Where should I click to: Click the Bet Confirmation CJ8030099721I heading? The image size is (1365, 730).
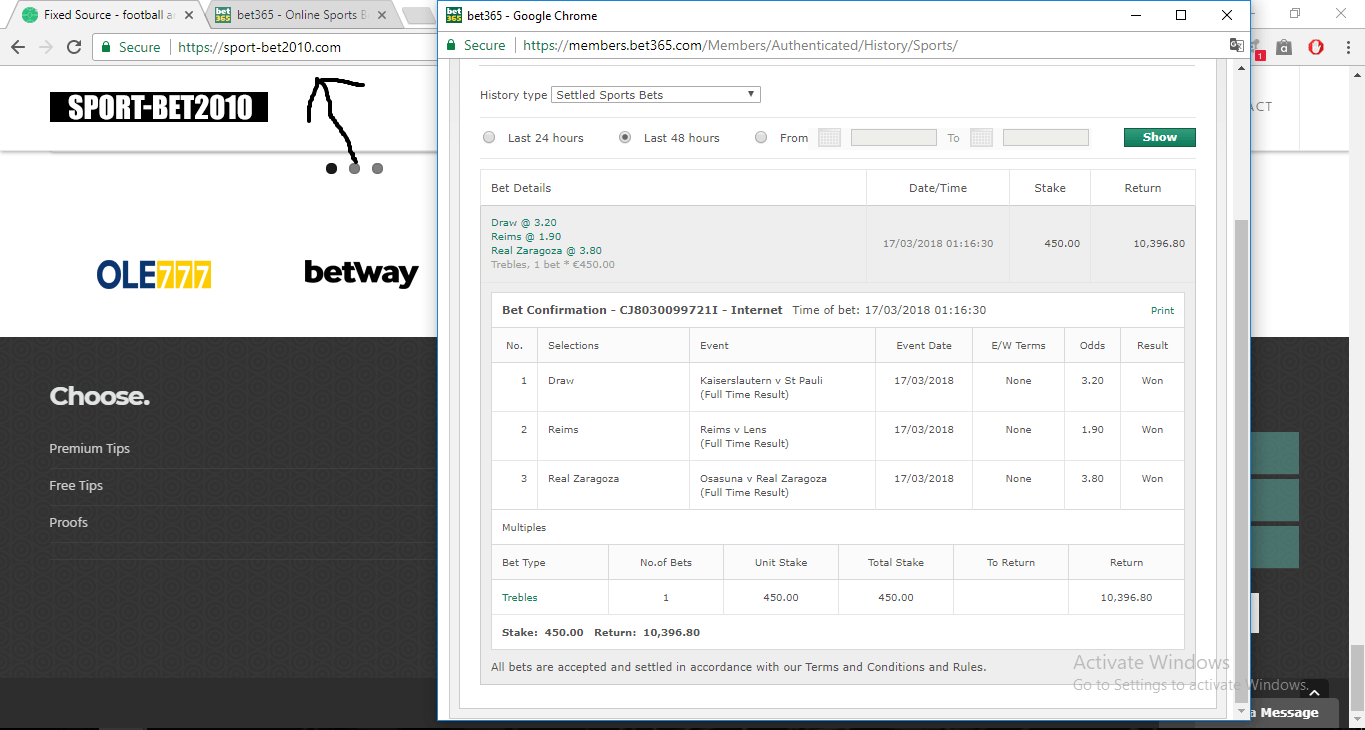(x=642, y=311)
